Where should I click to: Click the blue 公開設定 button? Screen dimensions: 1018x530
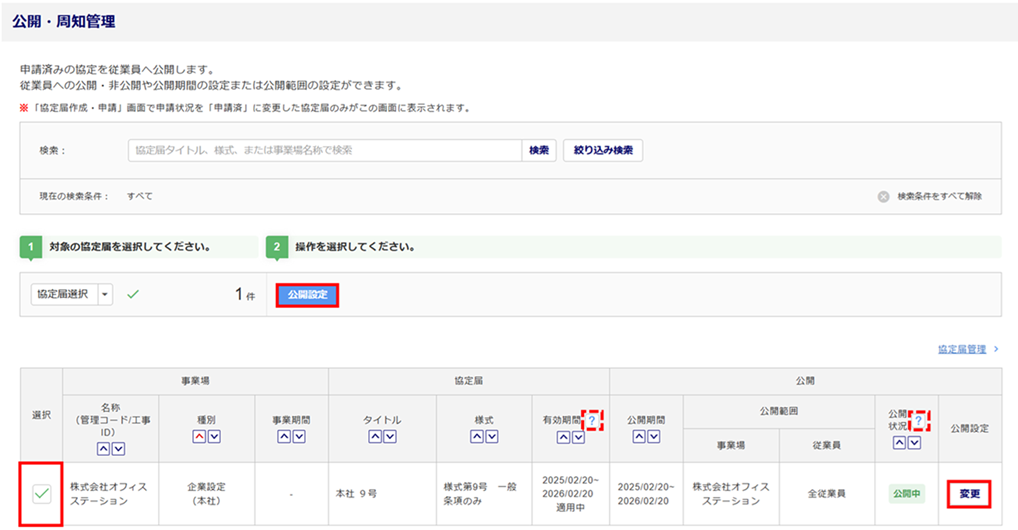click(x=307, y=294)
